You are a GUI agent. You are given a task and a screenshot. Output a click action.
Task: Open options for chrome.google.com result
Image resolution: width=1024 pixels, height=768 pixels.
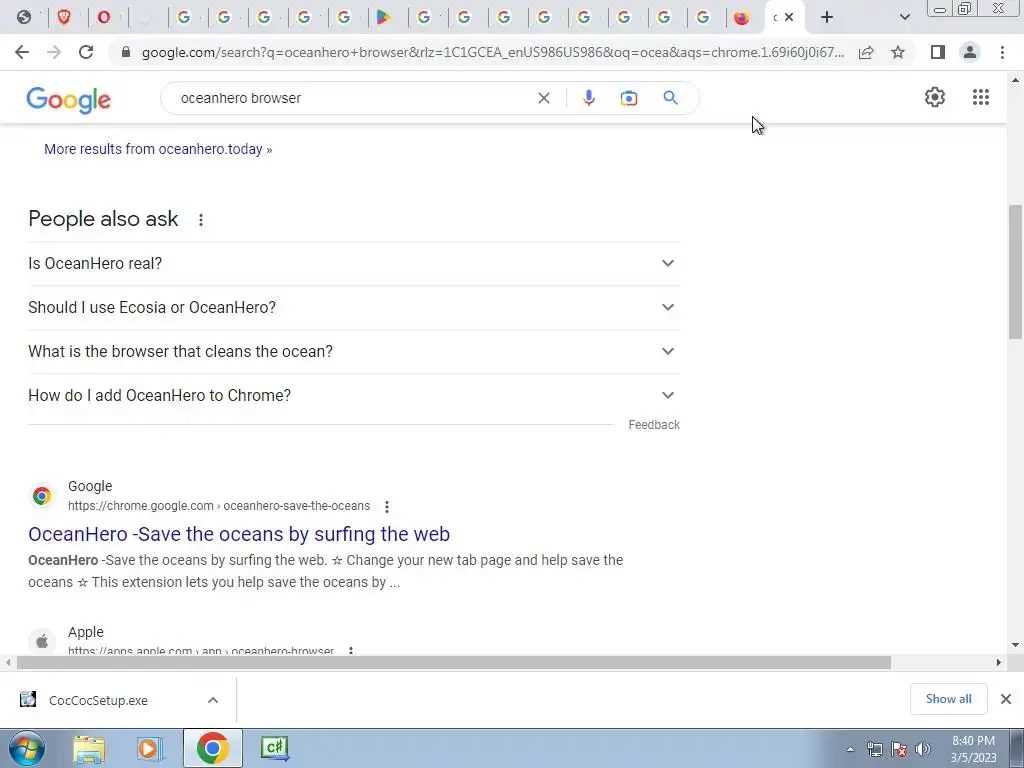pos(387,507)
